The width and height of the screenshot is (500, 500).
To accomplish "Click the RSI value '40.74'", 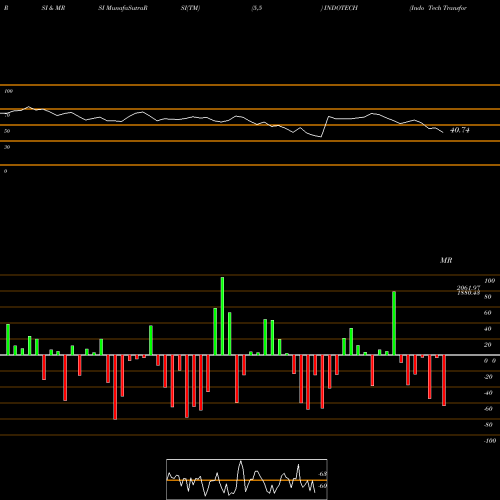I will coord(460,130).
